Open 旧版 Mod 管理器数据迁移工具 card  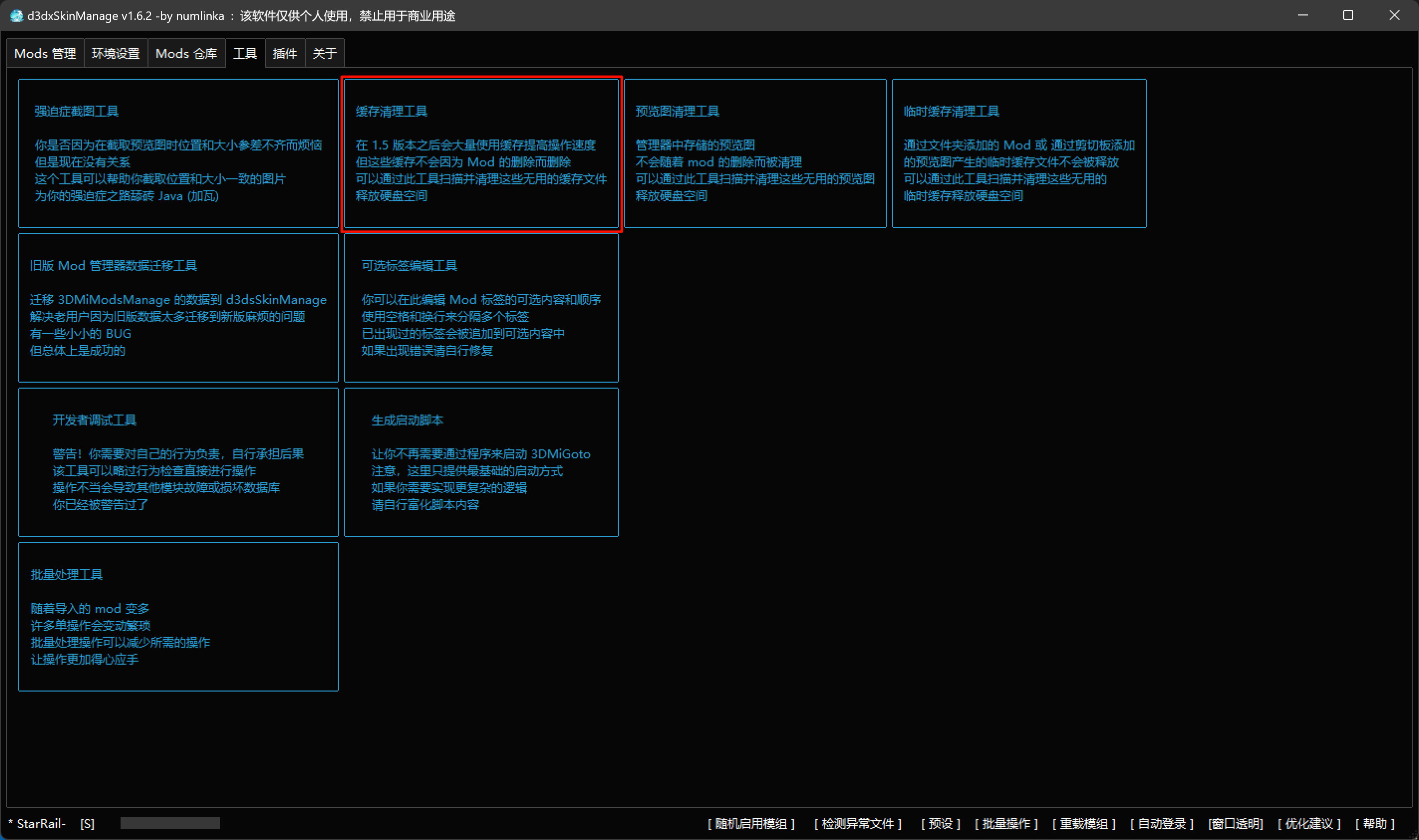[x=178, y=308]
